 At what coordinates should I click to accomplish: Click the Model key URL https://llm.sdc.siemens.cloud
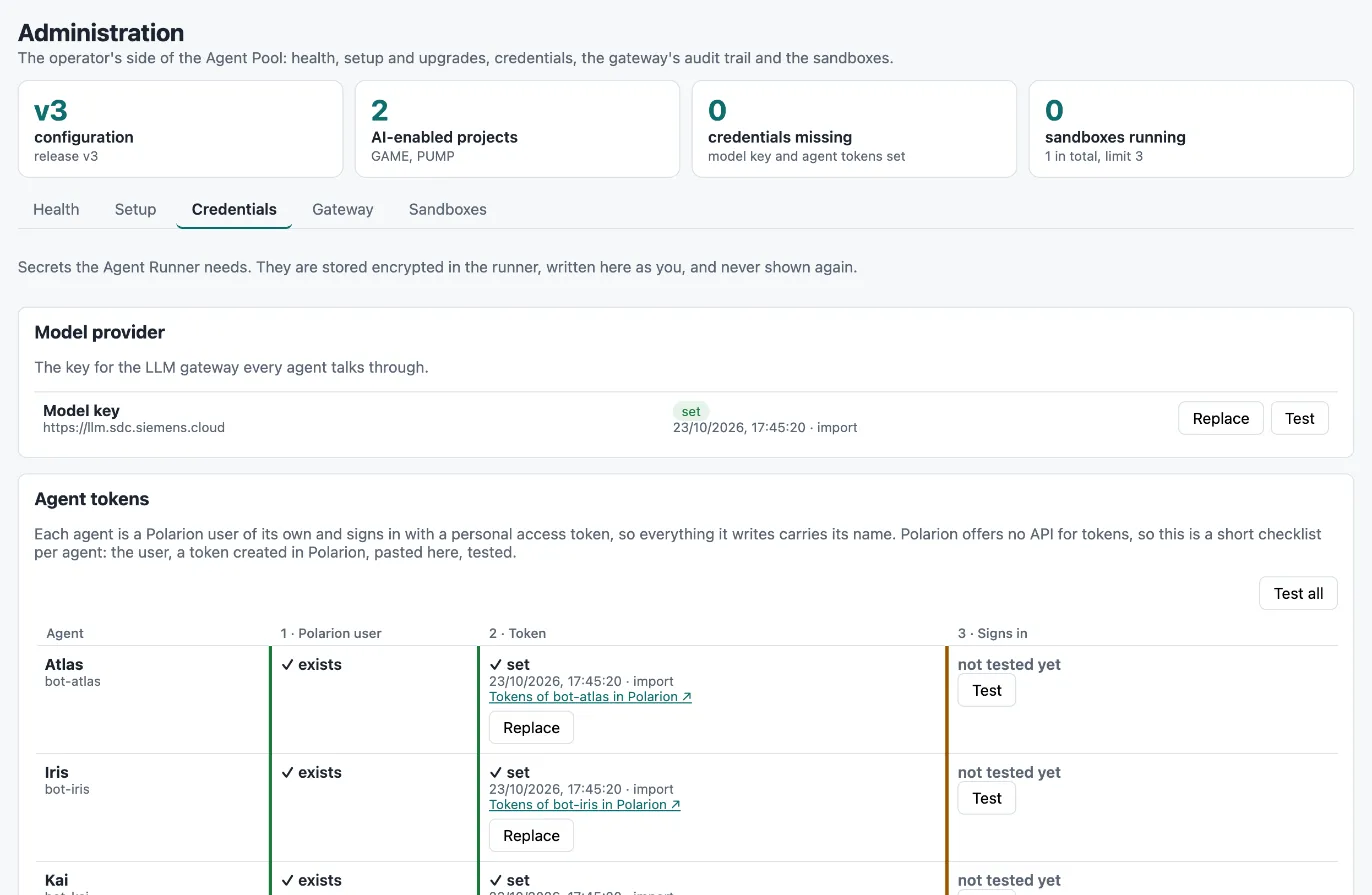pyautogui.click(x=134, y=428)
